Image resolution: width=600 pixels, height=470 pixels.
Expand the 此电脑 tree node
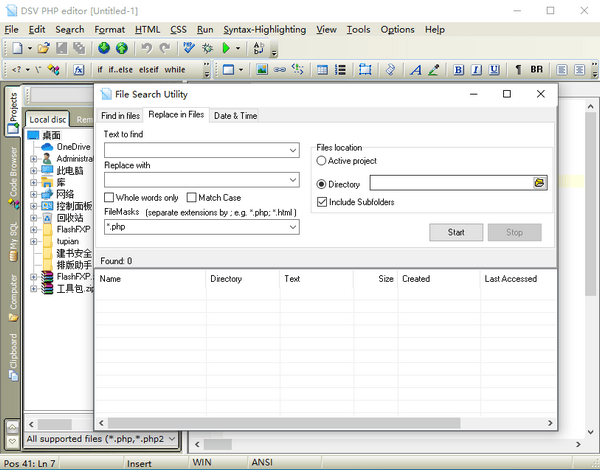point(34,171)
